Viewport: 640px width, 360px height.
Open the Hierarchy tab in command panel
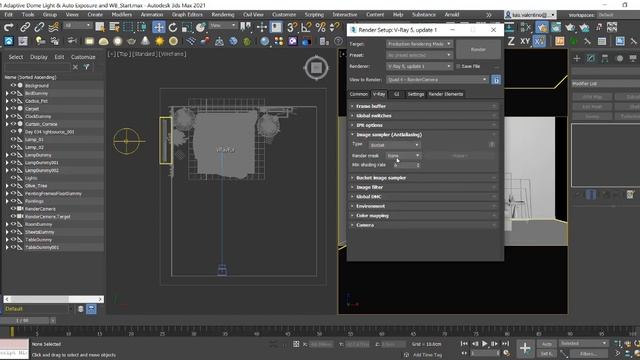point(605,58)
